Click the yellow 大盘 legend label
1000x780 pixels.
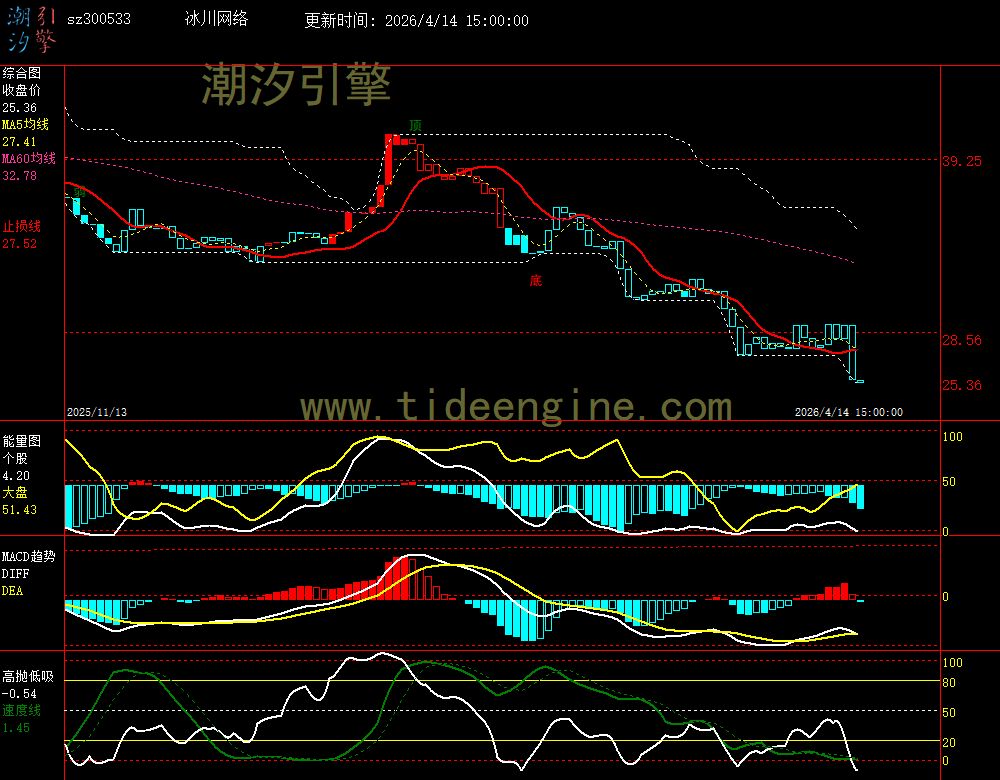coord(15,493)
